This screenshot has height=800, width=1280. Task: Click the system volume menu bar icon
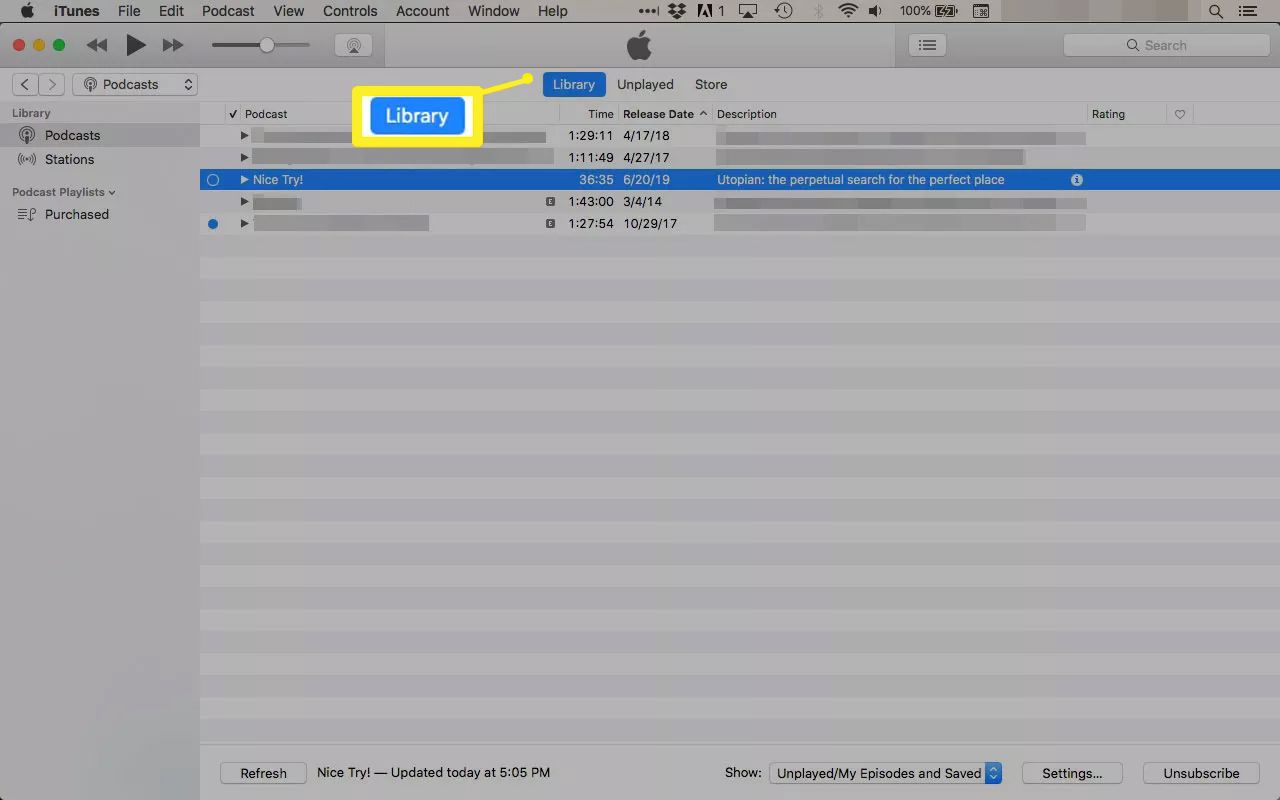[875, 11]
